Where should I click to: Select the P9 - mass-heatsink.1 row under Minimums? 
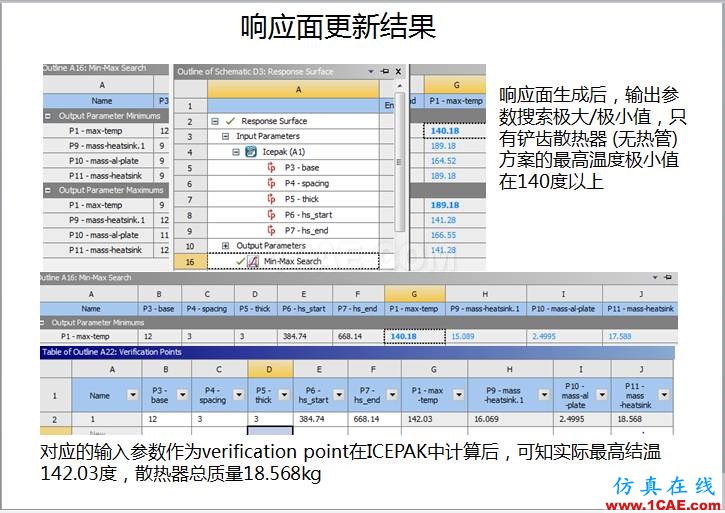click(x=106, y=146)
